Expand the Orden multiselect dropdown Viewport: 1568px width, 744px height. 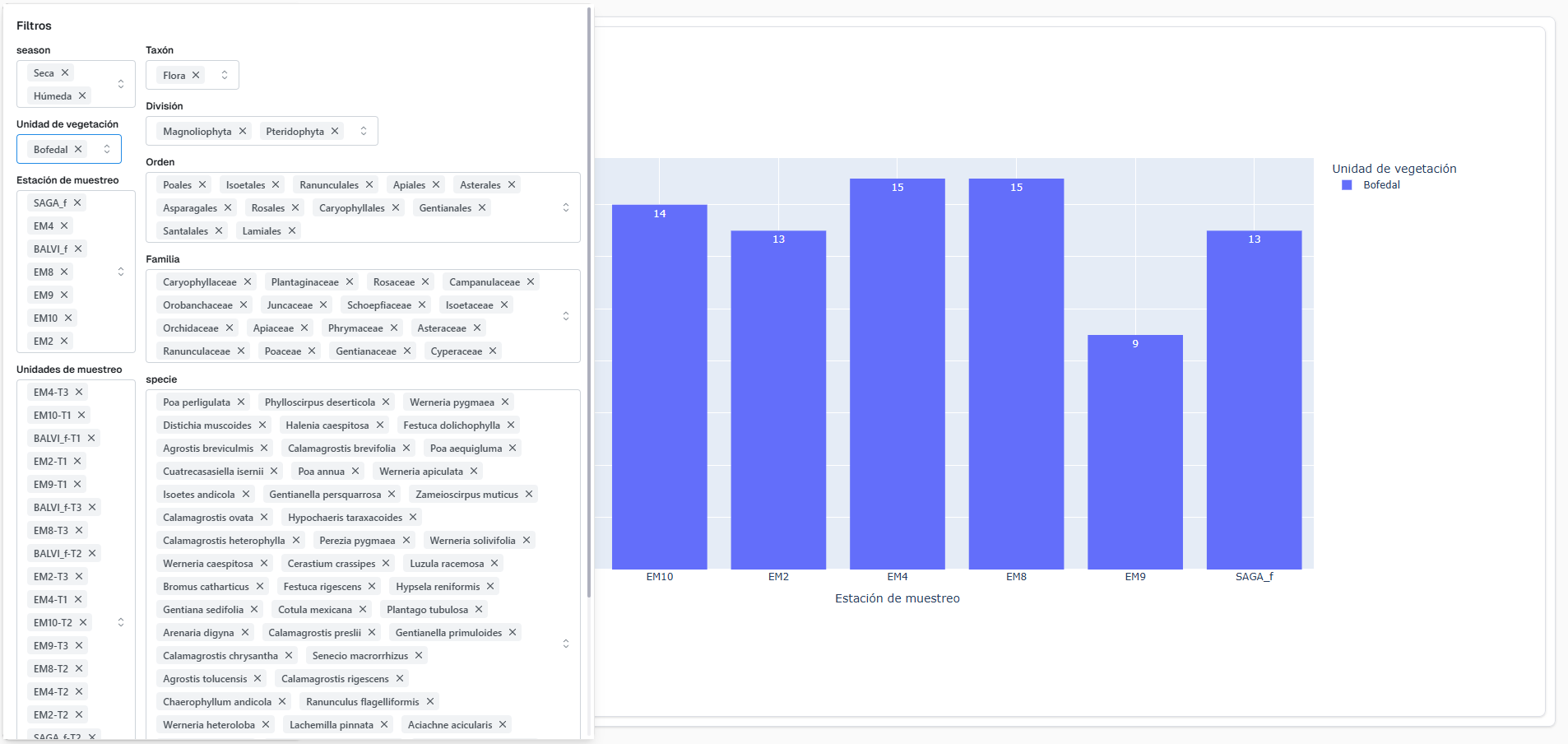click(x=566, y=207)
